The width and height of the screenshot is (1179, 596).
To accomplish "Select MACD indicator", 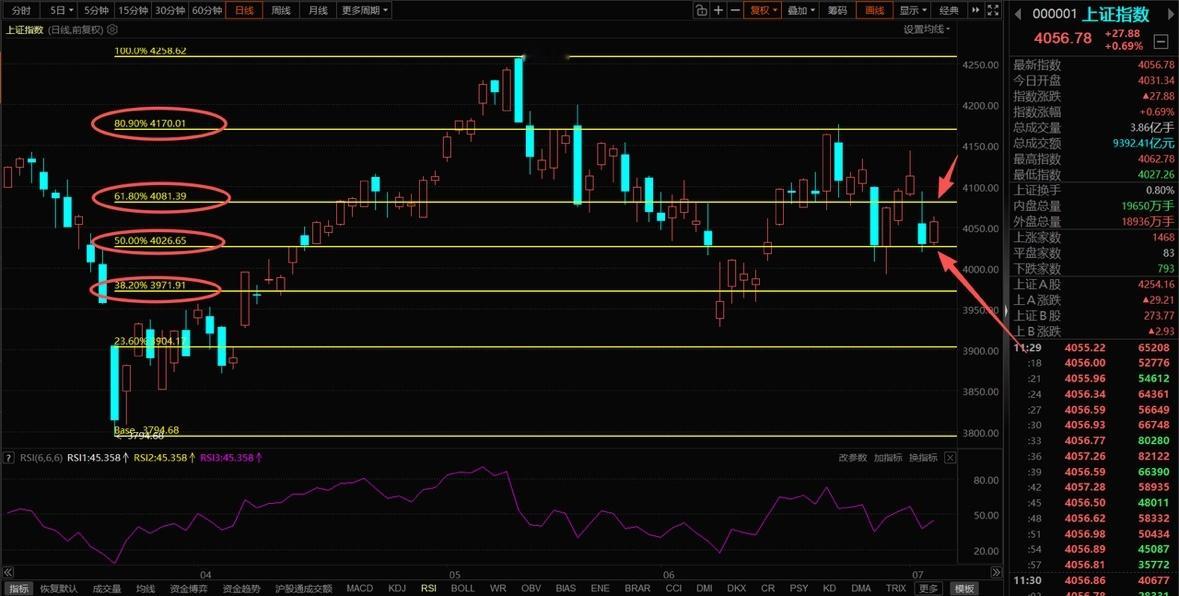I will (x=359, y=588).
